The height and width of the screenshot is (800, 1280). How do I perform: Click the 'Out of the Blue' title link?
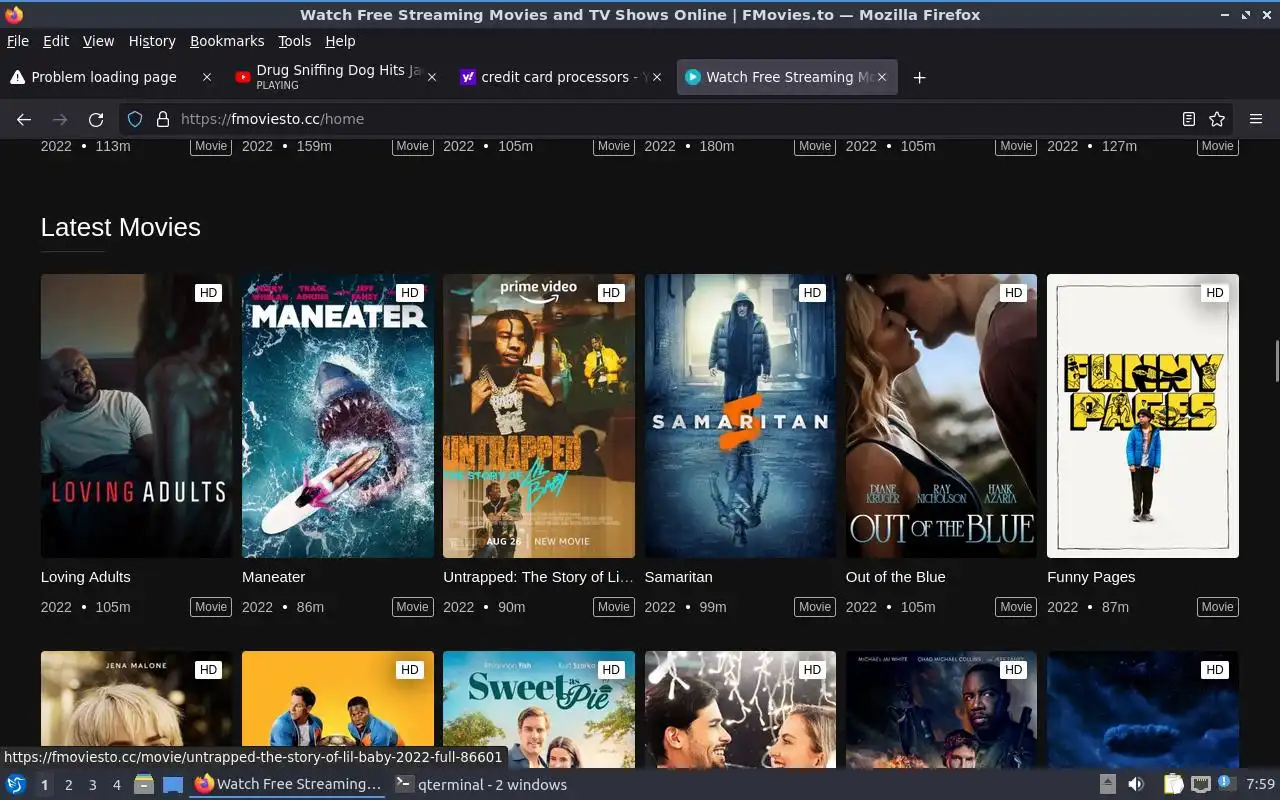click(896, 577)
